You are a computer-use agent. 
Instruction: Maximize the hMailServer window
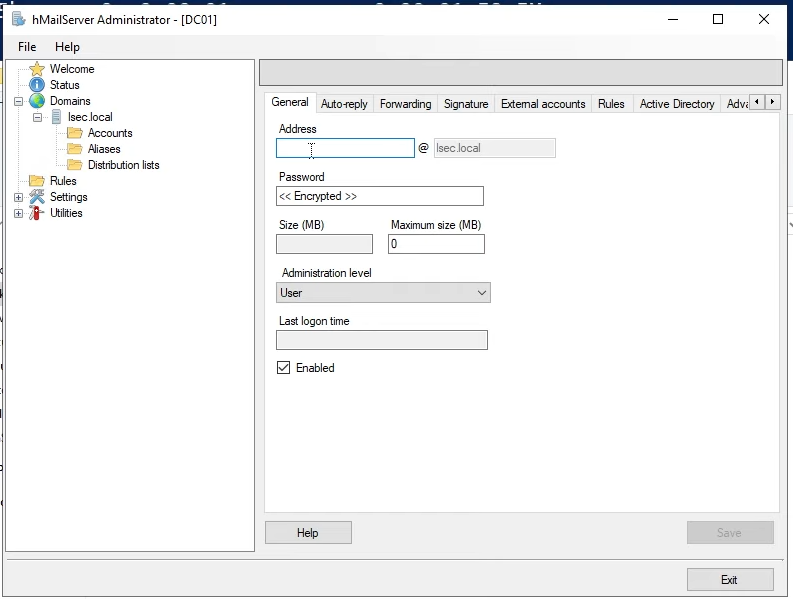coord(718,19)
